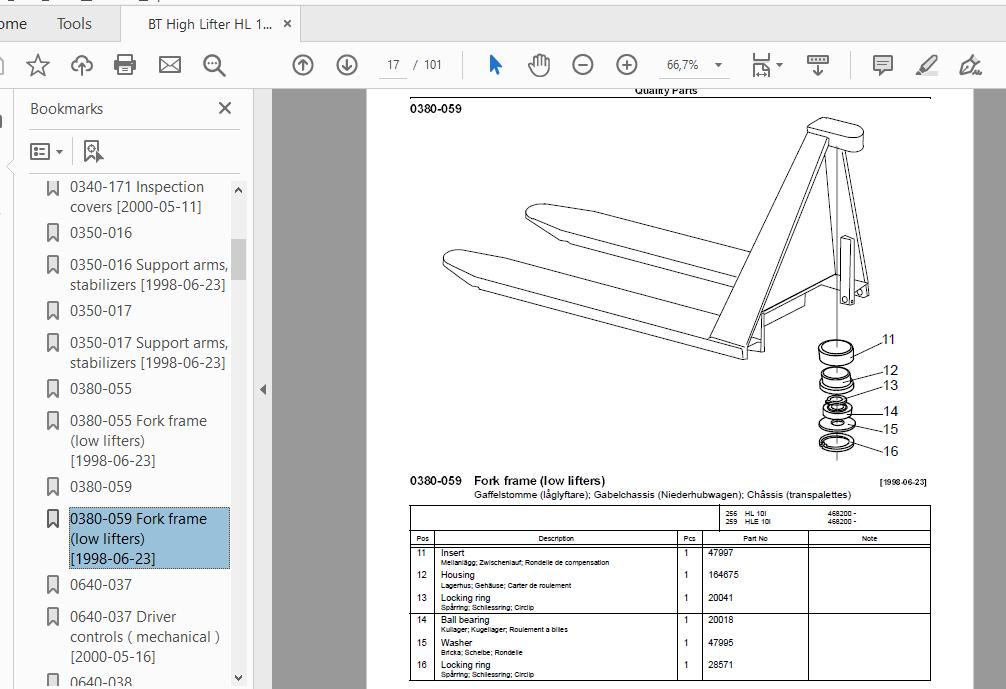Screen dimensions: 1006x689
Task: Print the document using printer icon
Action: pos(125,65)
